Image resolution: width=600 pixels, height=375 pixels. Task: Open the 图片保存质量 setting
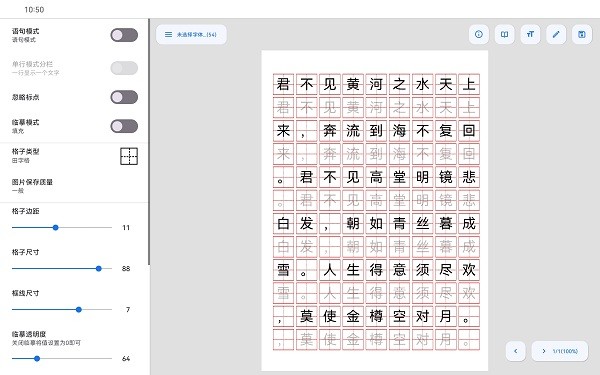click(x=73, y=186)
